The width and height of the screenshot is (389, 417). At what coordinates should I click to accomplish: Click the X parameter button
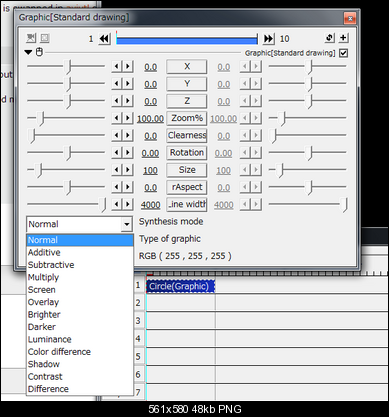[x=187, y=67]
